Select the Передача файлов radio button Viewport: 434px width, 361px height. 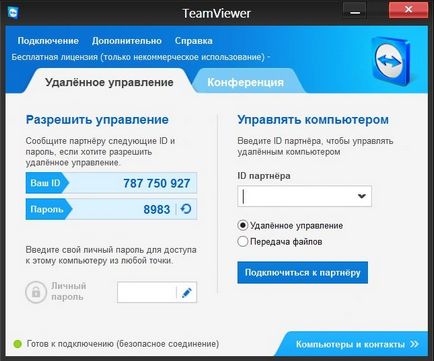[243, 241]
